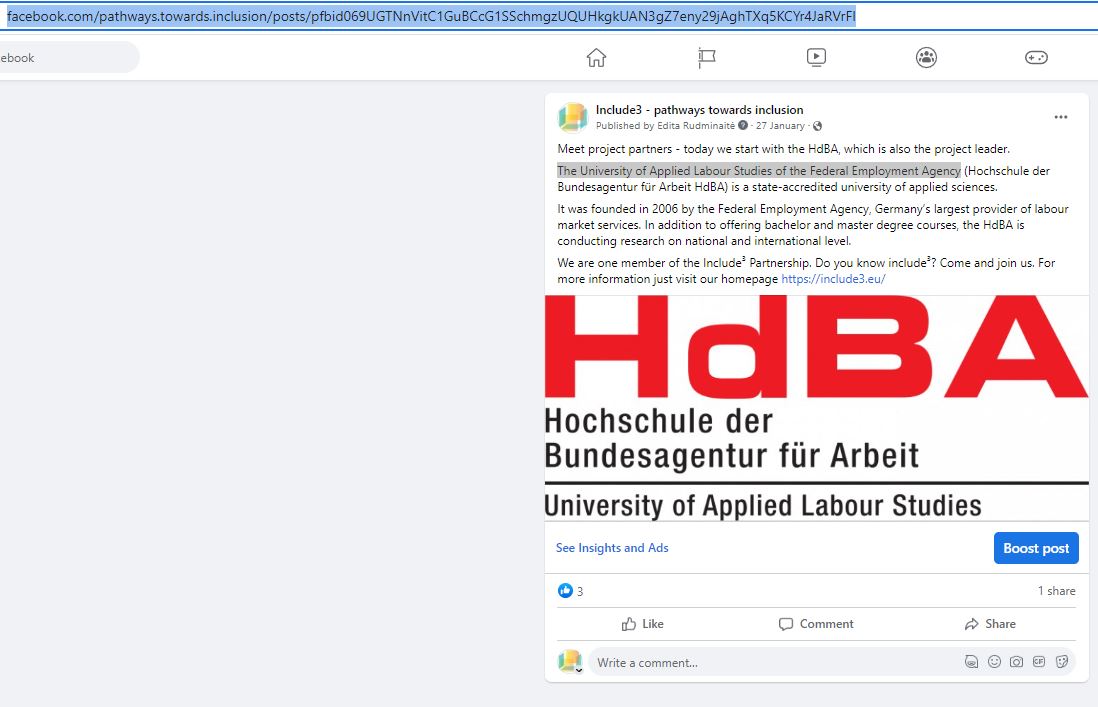Viewport: 1098px width, 707px height.
Task: Open the emoji picker in comment box
Action: [x=994, y=662]
